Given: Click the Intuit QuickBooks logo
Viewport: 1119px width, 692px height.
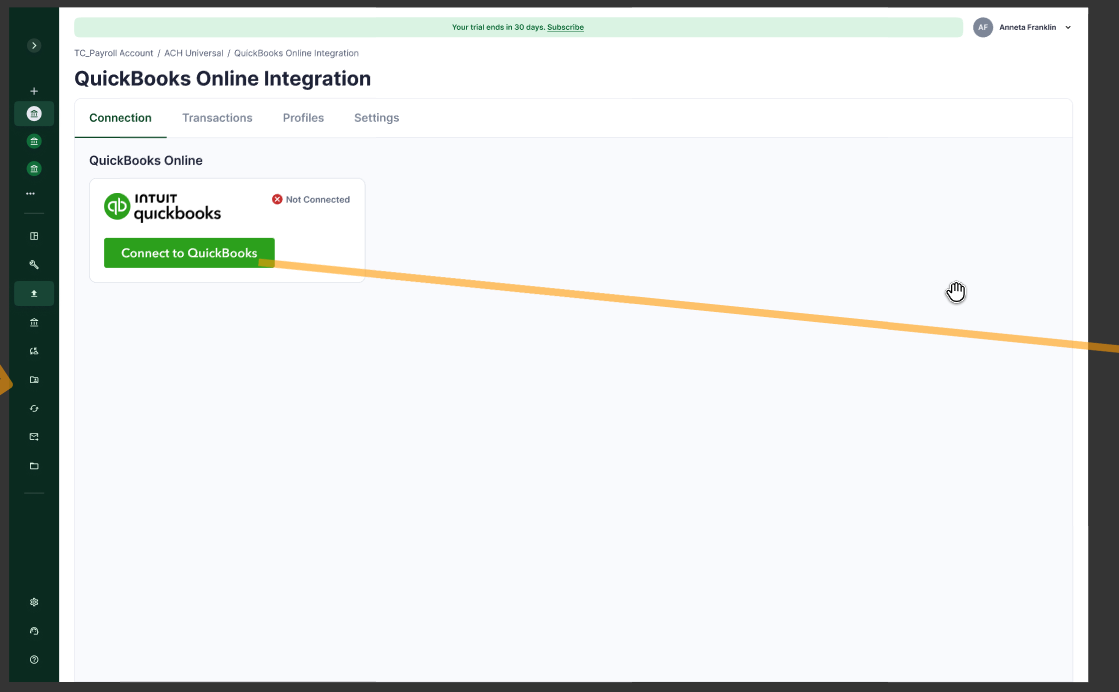Looking at the screenshot, I should click(163, 207).
